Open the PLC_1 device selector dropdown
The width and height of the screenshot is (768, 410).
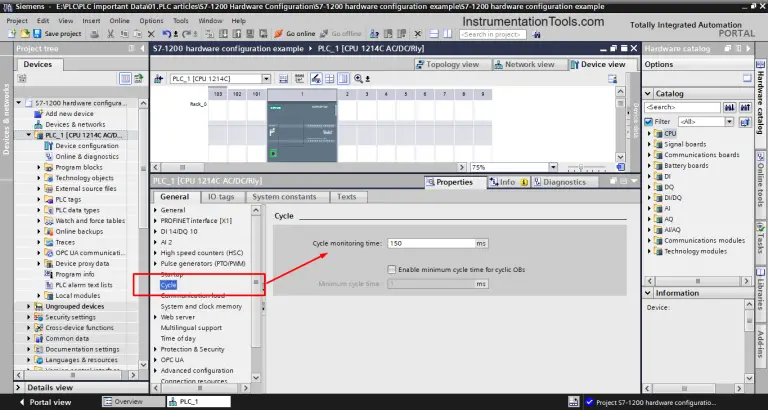(x=266, y=79)
